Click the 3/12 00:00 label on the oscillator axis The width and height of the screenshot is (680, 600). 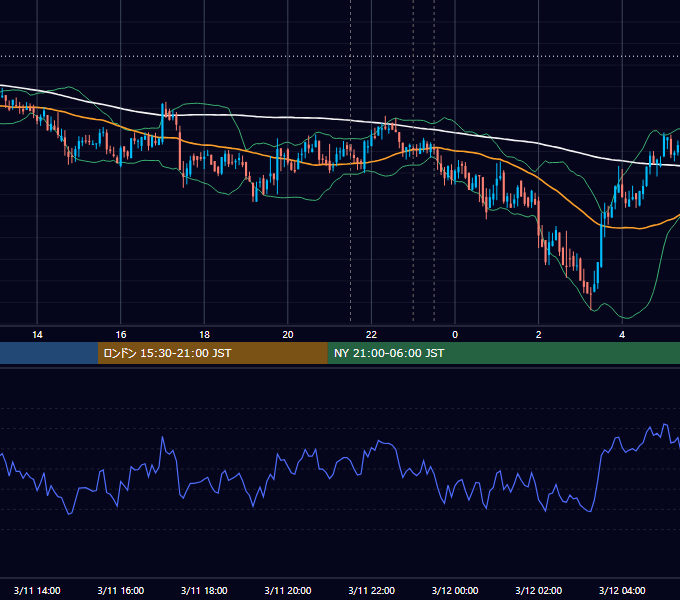455,590
